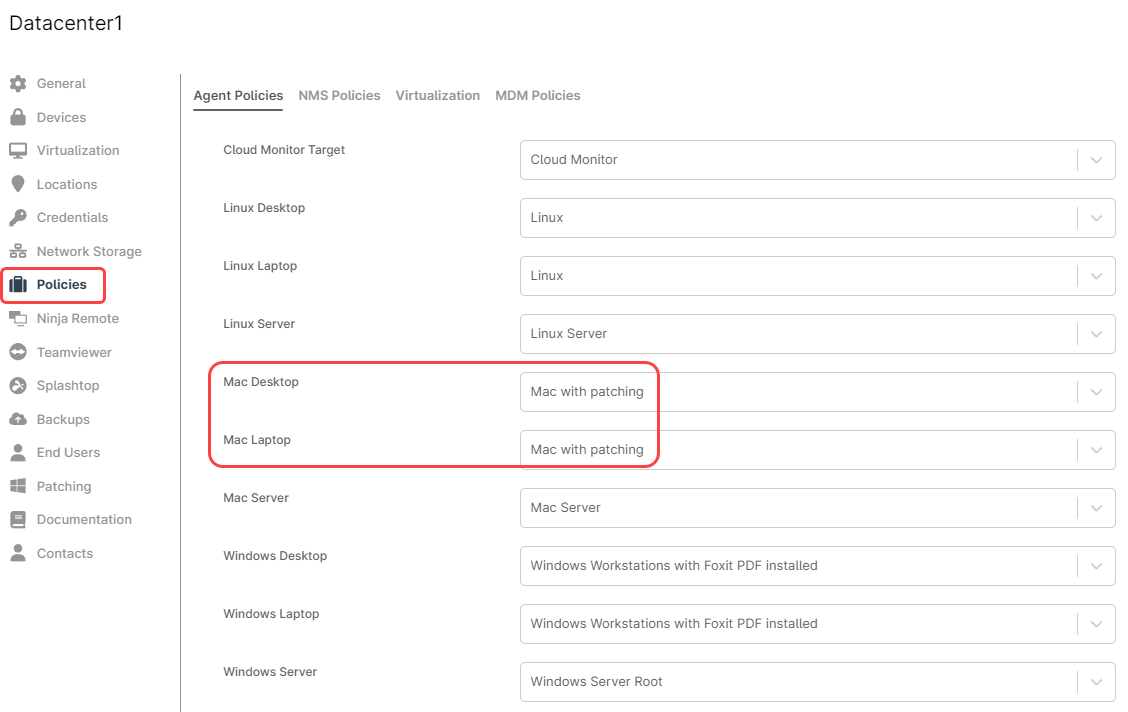Select the Virtualization monitor icon in sidebar
The height and width of the screenshot is (712, 1128).
click(18, 151)
